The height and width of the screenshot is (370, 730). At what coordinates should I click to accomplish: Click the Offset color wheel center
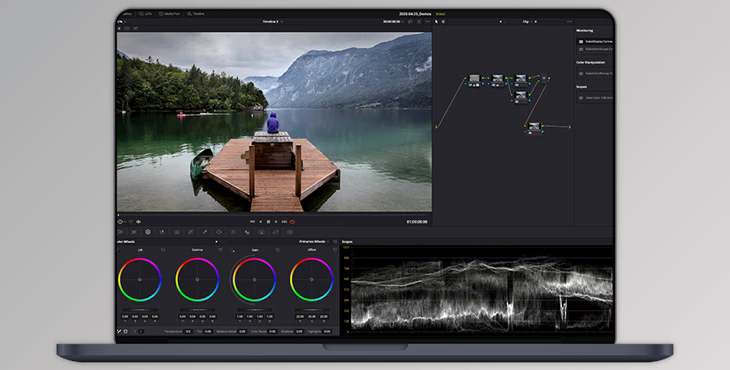pyautogui.click(x=311, y=280)
